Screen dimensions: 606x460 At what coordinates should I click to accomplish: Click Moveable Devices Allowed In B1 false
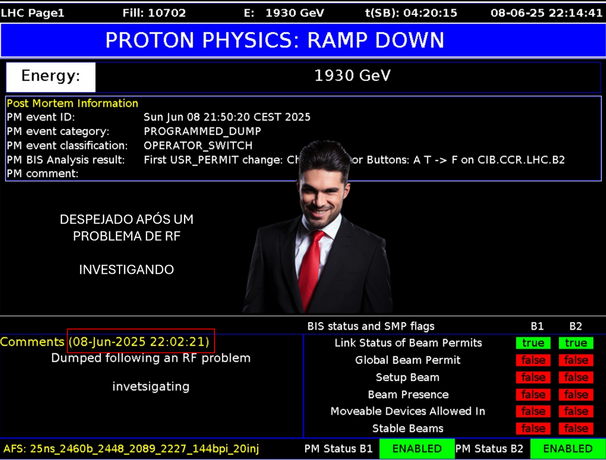coord(533,411)
